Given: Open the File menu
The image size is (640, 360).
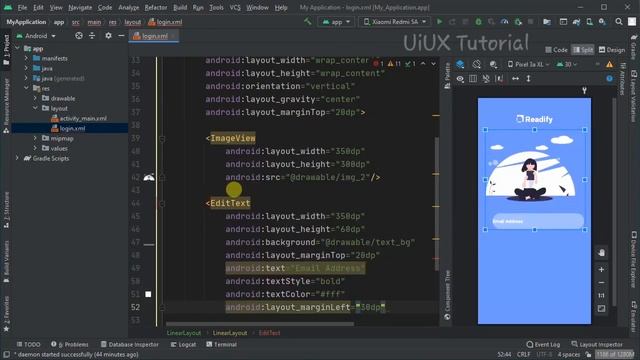Looking at the screenshot, I should click(22, 7).
